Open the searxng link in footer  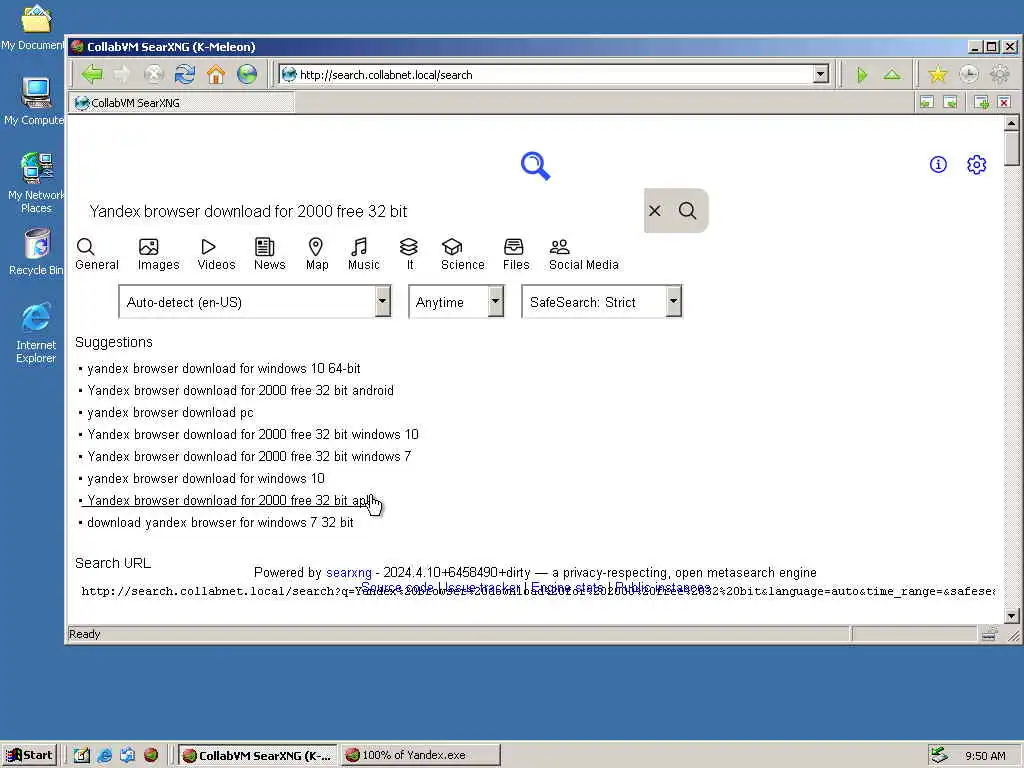click(x=349, y=573)
